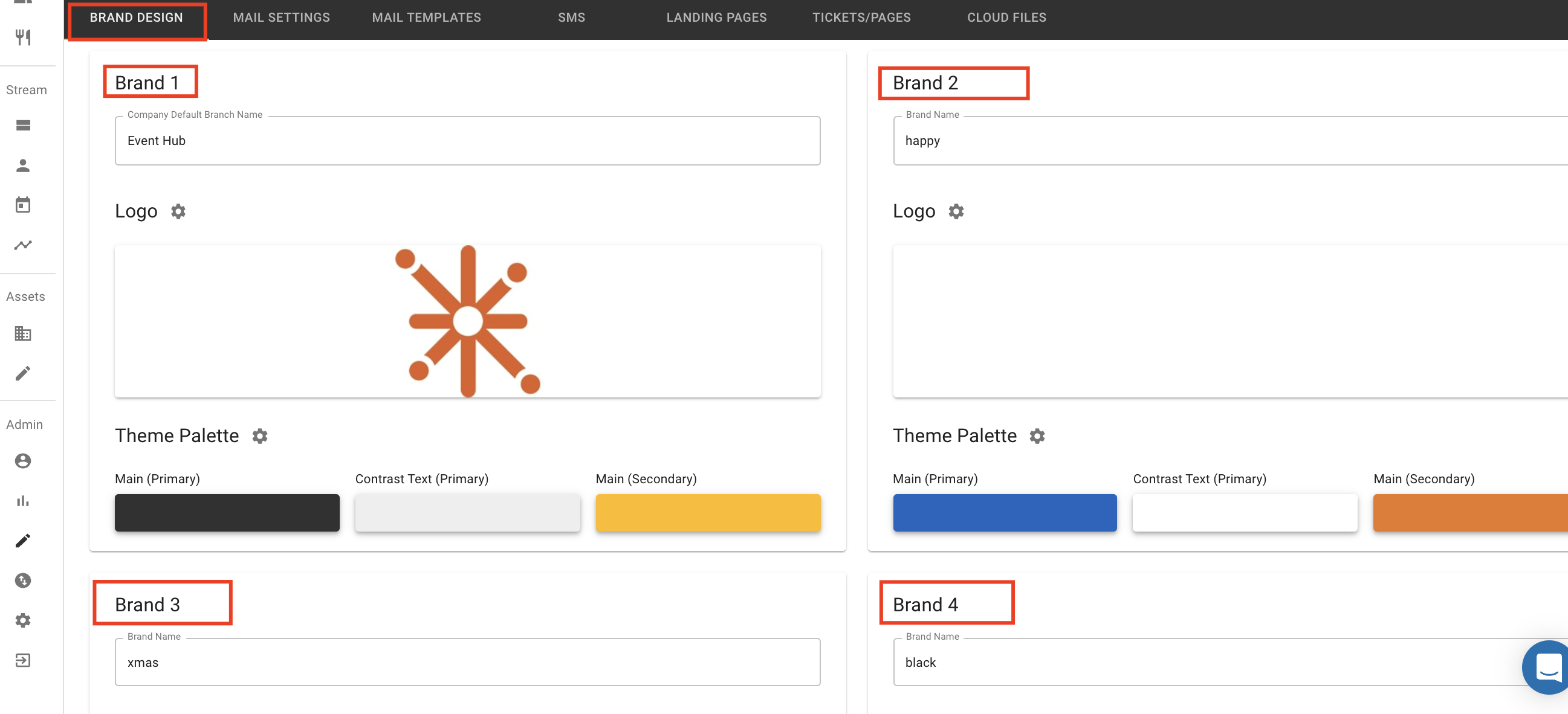Image resolution: width=1568 pixels, height=714 pixels.
Task: Open Brand 1 Logo settings gear
Action: point(178,211)
